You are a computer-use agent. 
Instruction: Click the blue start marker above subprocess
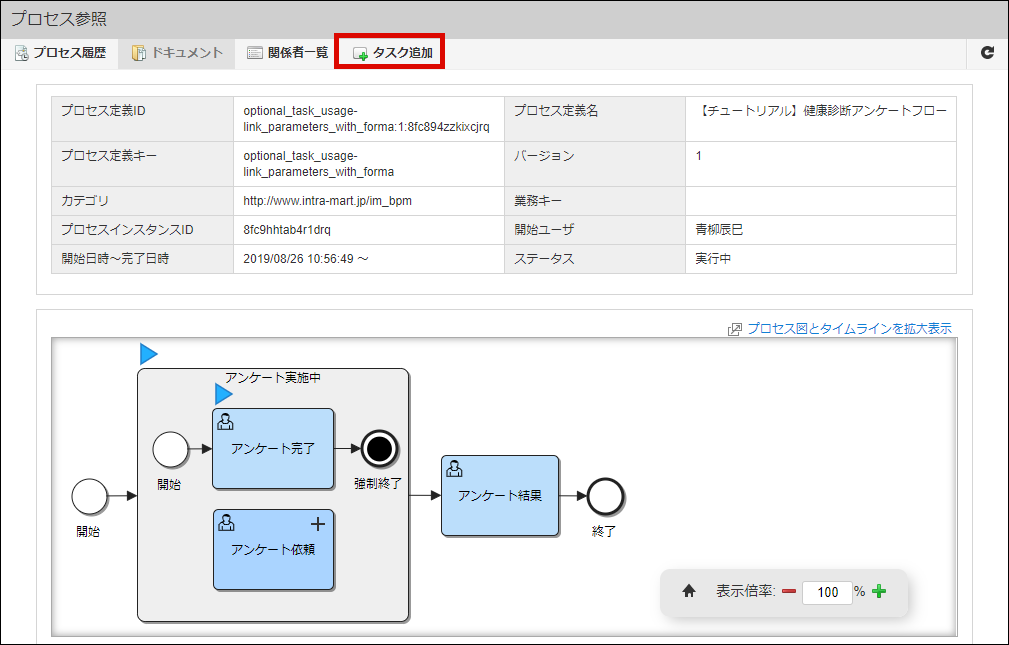click(148, 353)
